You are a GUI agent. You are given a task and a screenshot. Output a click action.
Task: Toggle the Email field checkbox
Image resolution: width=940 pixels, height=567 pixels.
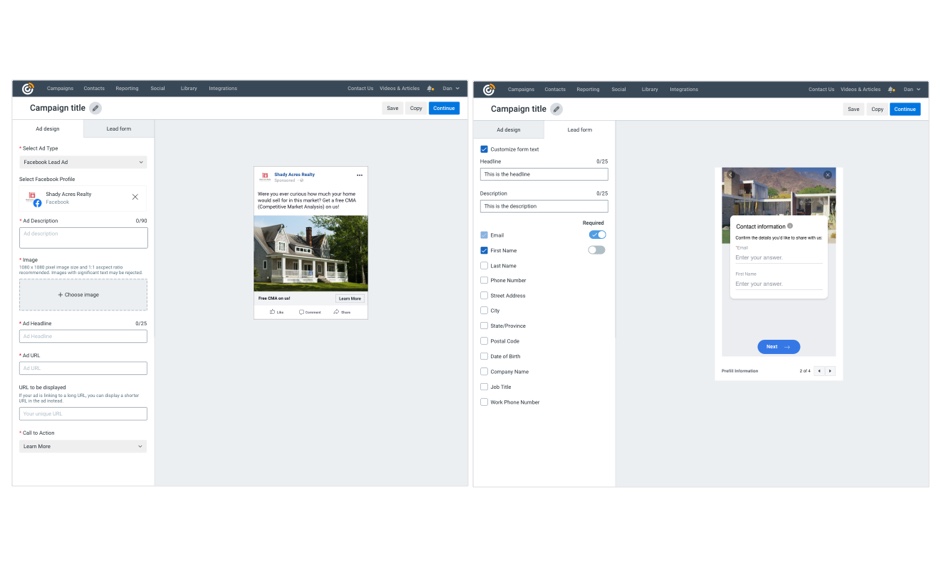(484, 235)
